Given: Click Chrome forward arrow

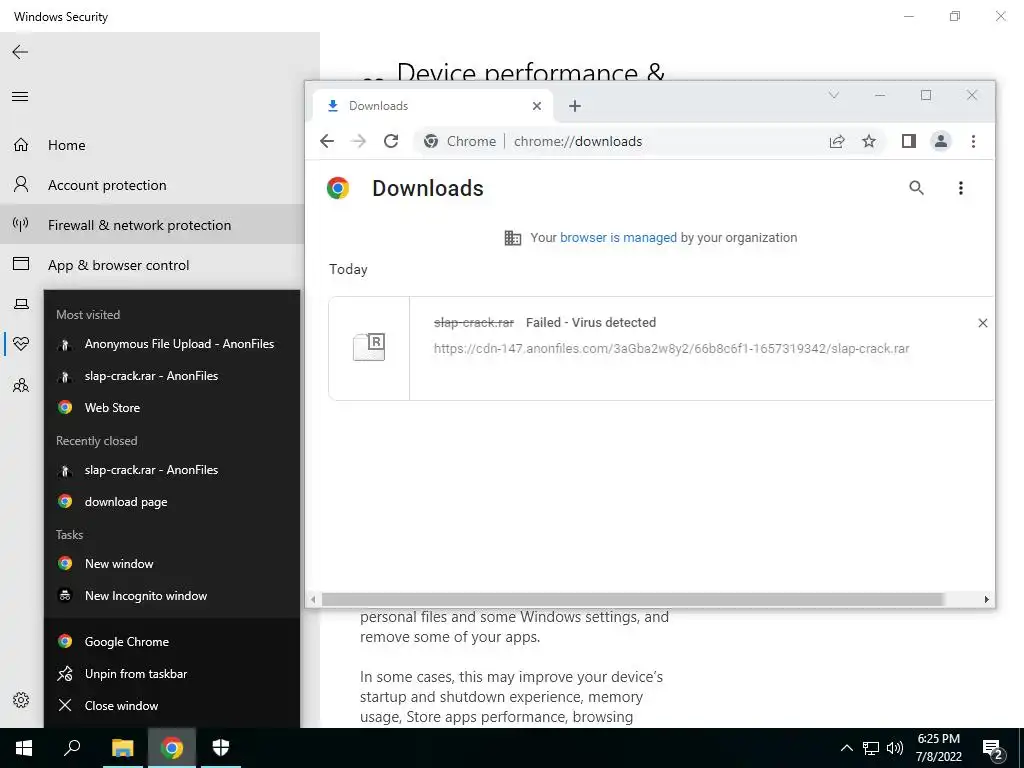Looking at the screenshot, I should coord(359,141).
